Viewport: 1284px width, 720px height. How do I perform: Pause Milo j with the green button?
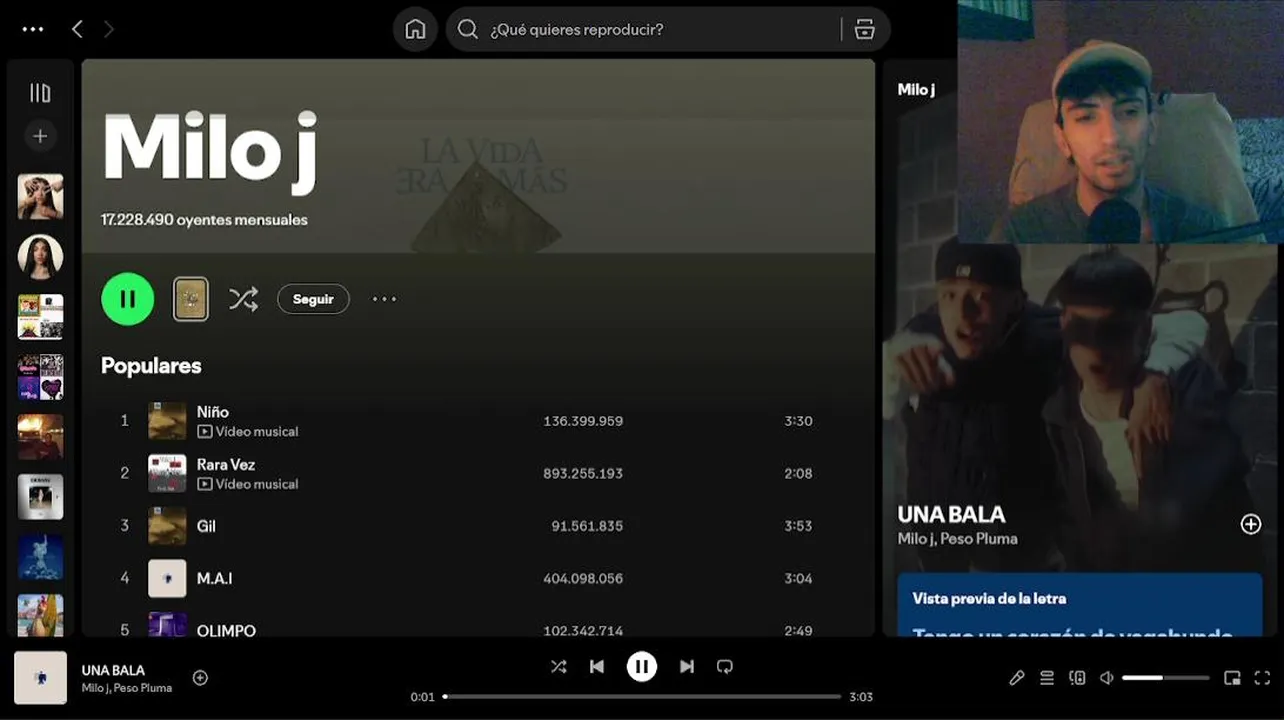pyautogui.click(x=128, y=298)
